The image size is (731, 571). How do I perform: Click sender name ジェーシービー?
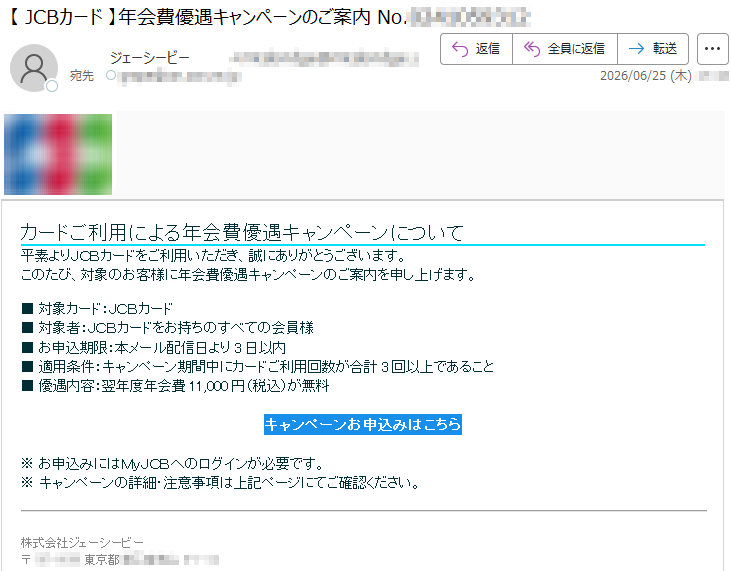point(150,58)
